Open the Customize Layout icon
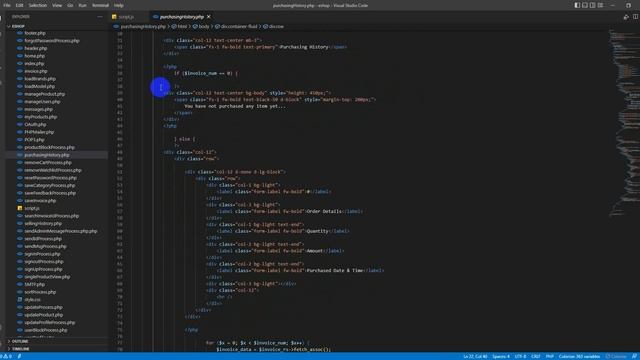640x360 pixels. pos(600,5)
